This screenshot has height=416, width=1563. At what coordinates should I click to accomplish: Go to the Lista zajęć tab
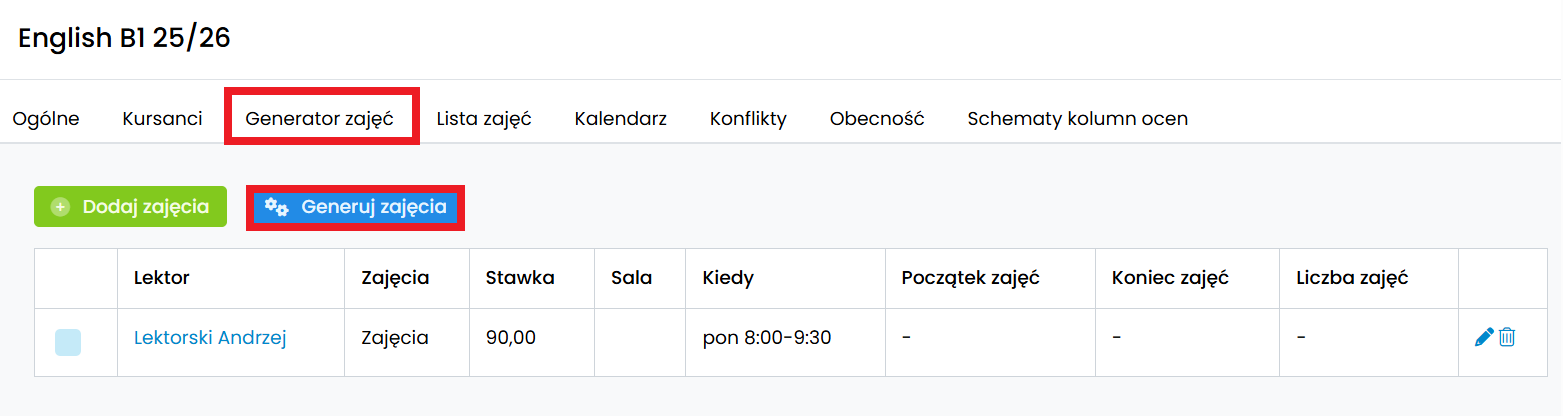click(x=484, y=119)
